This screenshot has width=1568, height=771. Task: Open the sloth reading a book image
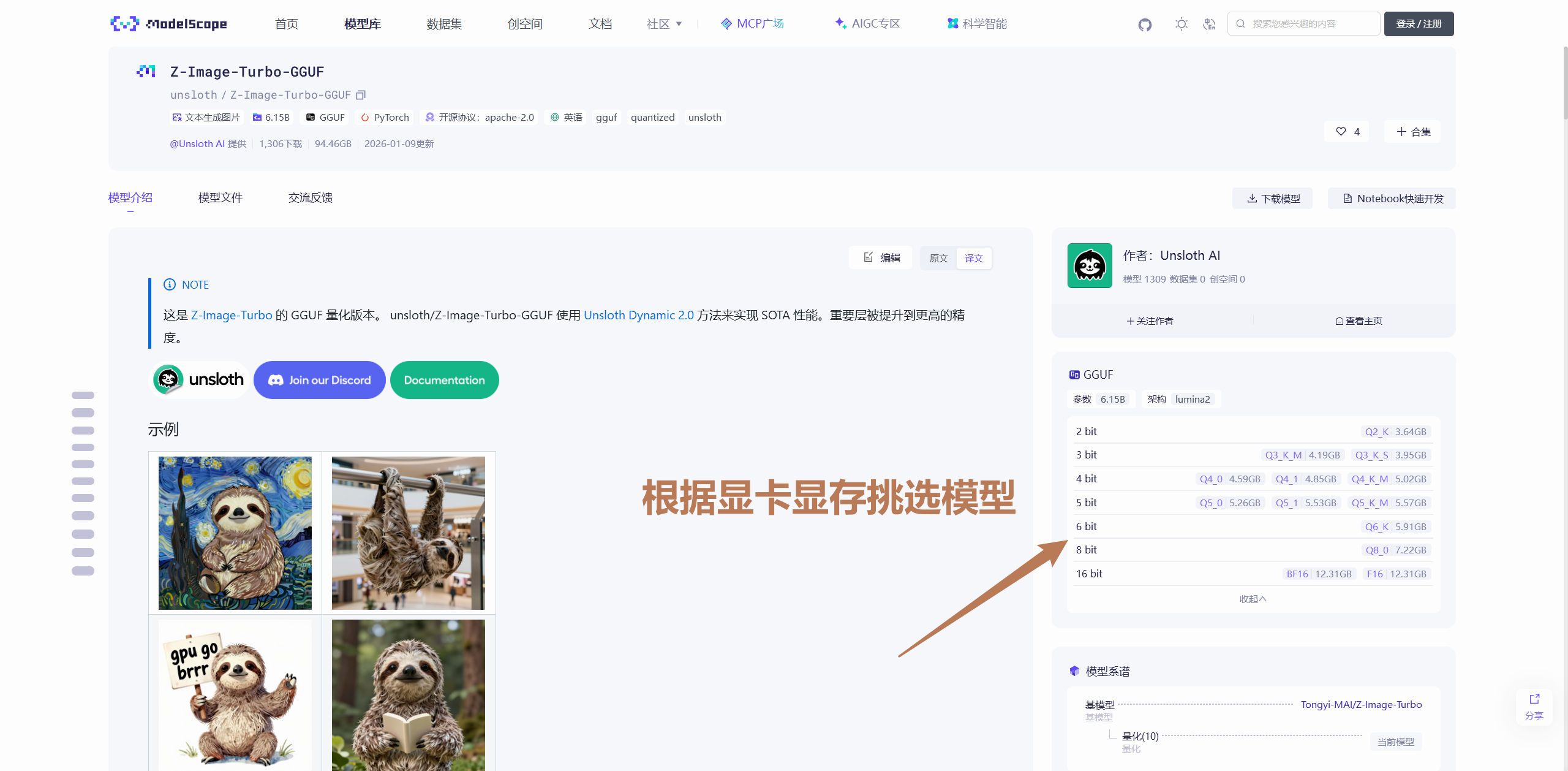tap(409, 695)
